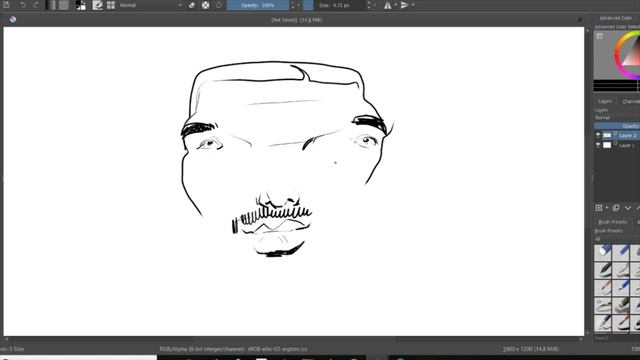Open the blending mode Normal dropdown

point(150,5)
